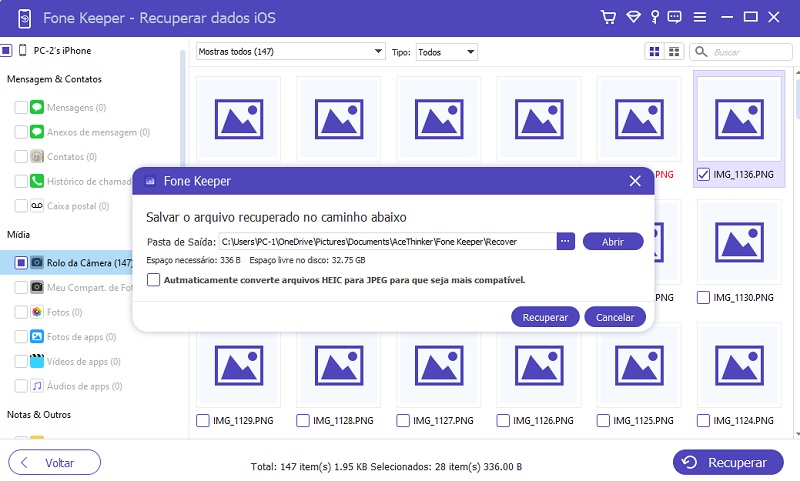800x481 pixels.
Task: Check the IMG_1126.PNG checkbox
Action: point(503,420)
